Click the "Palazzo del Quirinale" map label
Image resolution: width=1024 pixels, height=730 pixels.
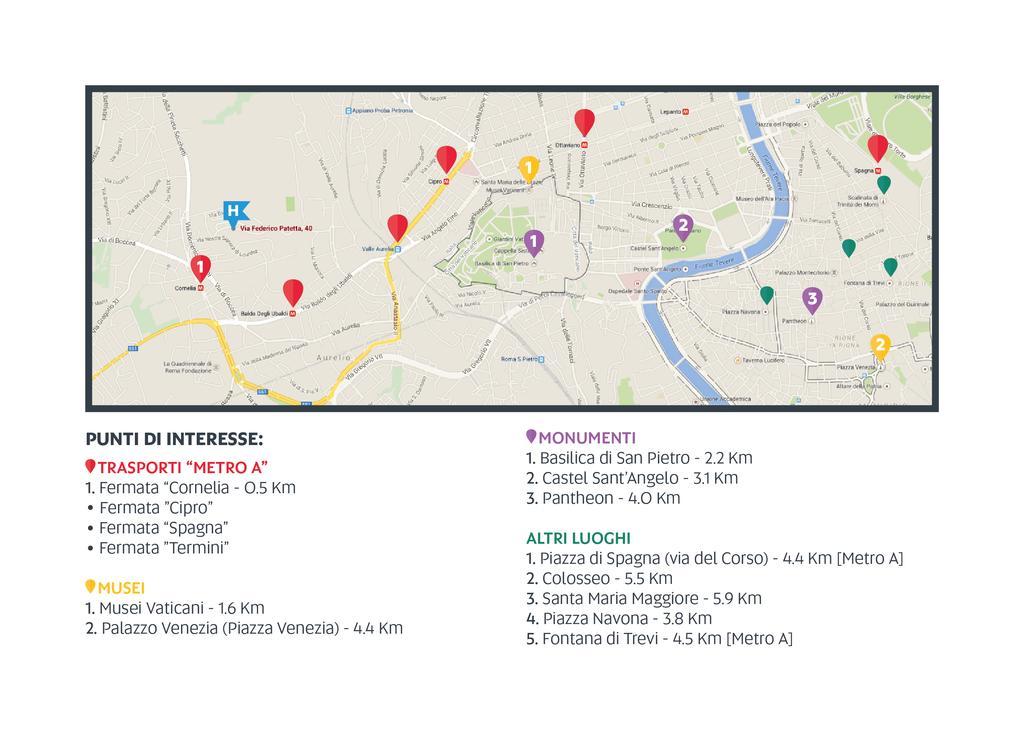click(x=902, y=304)
